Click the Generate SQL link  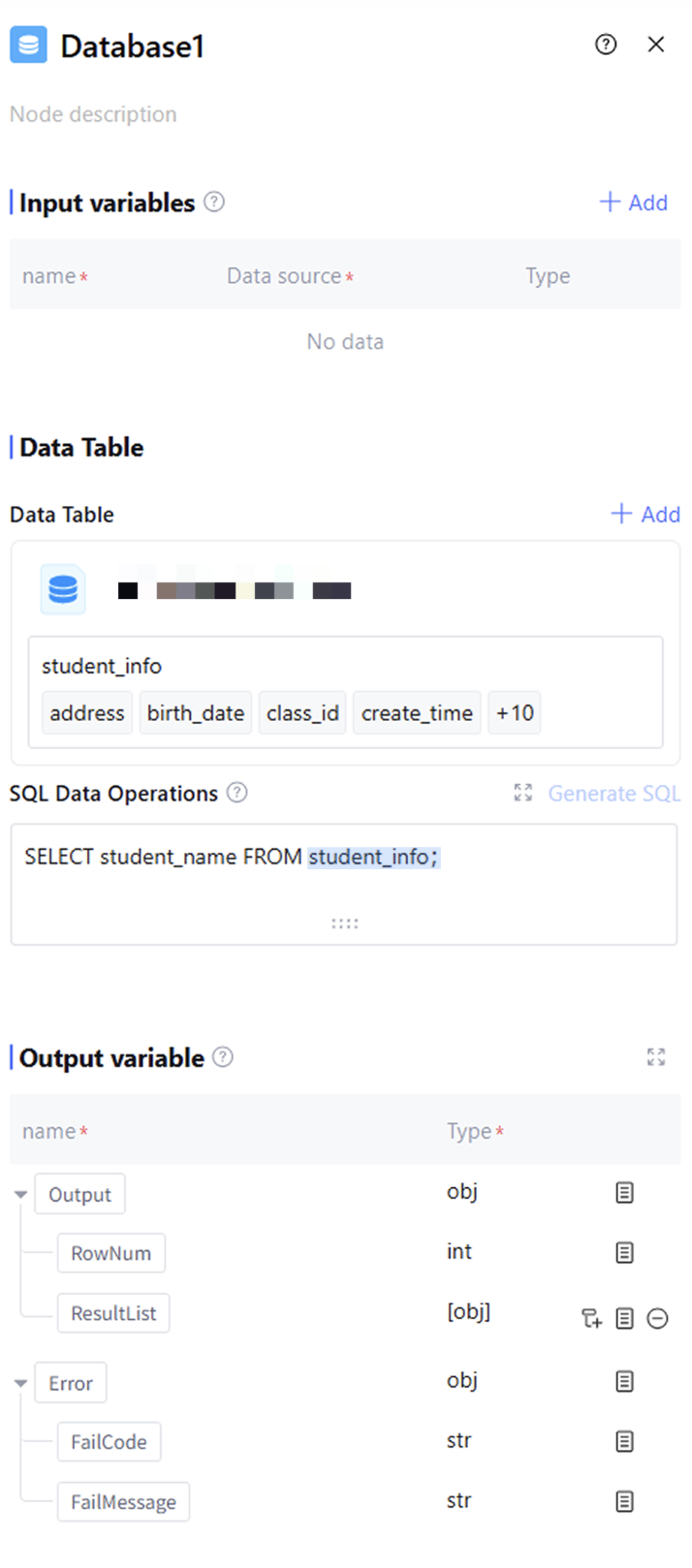point(613,794)
